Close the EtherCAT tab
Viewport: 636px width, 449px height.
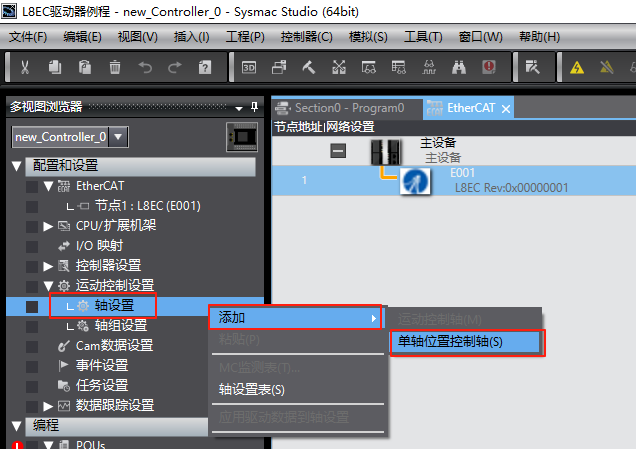pos(505,109)
